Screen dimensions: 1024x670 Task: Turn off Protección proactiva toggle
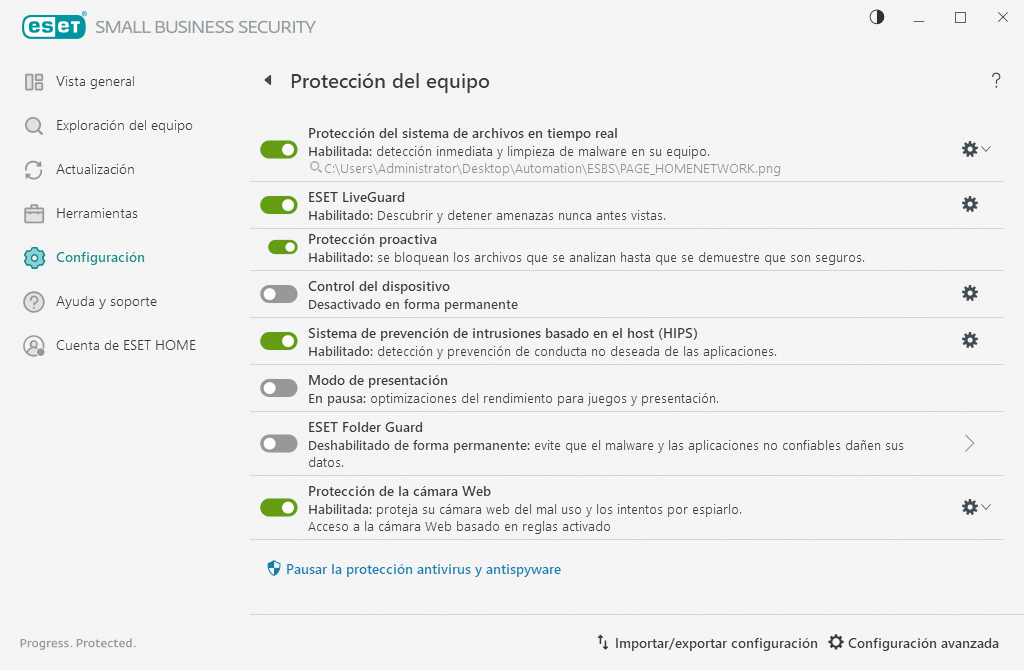tap(283, 247)
